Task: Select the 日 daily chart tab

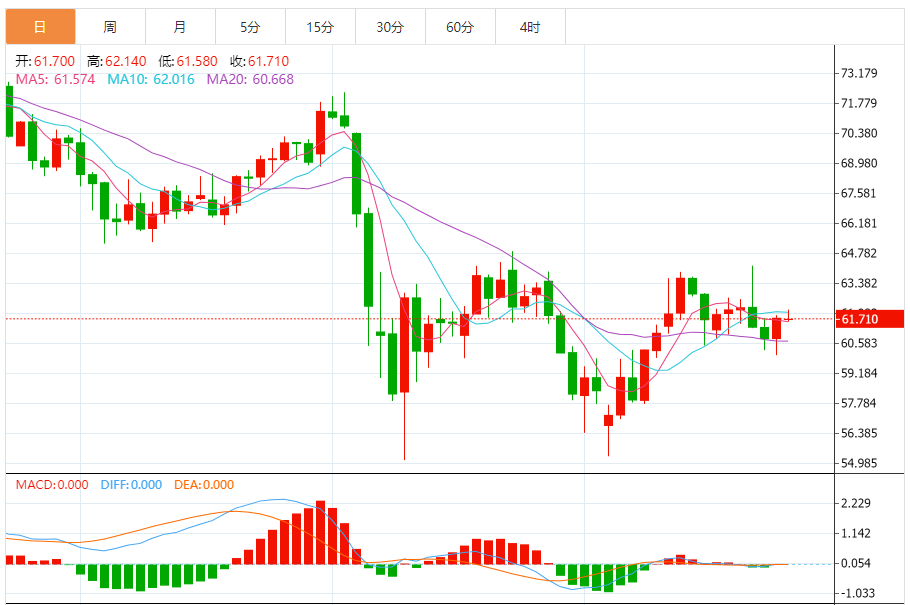Action: 41,27
